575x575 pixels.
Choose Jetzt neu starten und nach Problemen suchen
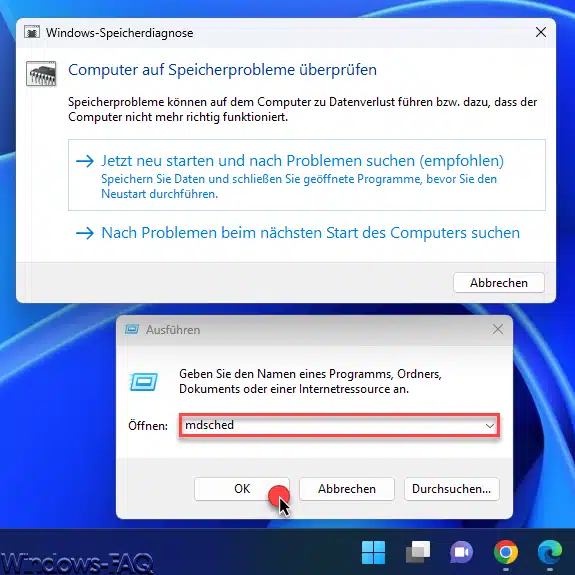307,175
